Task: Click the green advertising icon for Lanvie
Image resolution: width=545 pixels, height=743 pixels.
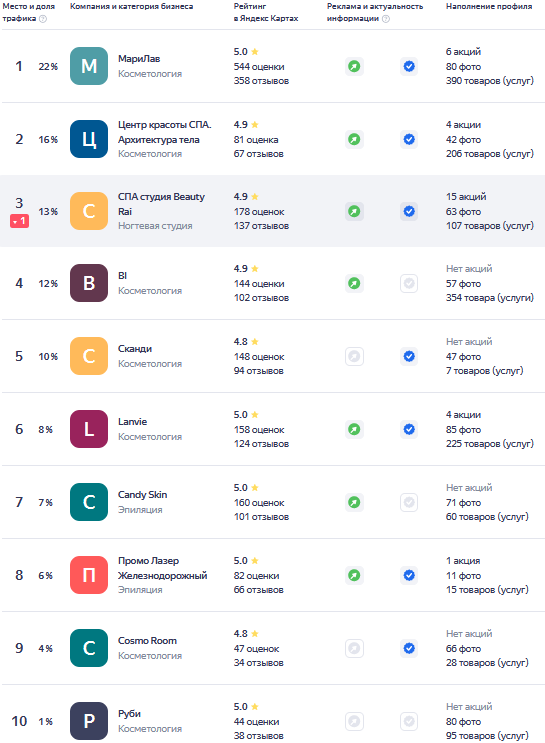Action: (x=354, y=429)
